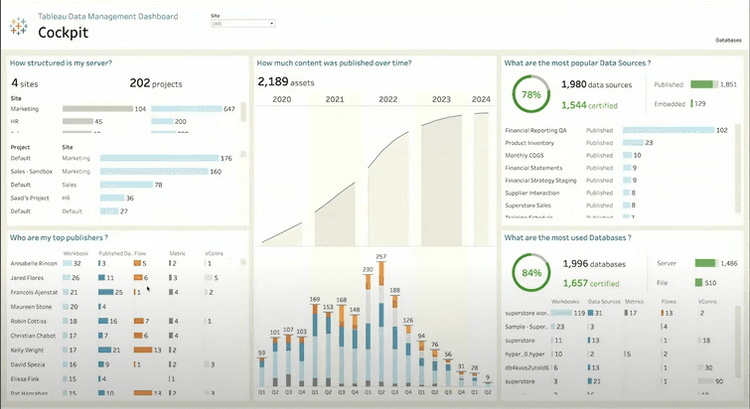Select publisher Kelly Wright

coord(27,350)
